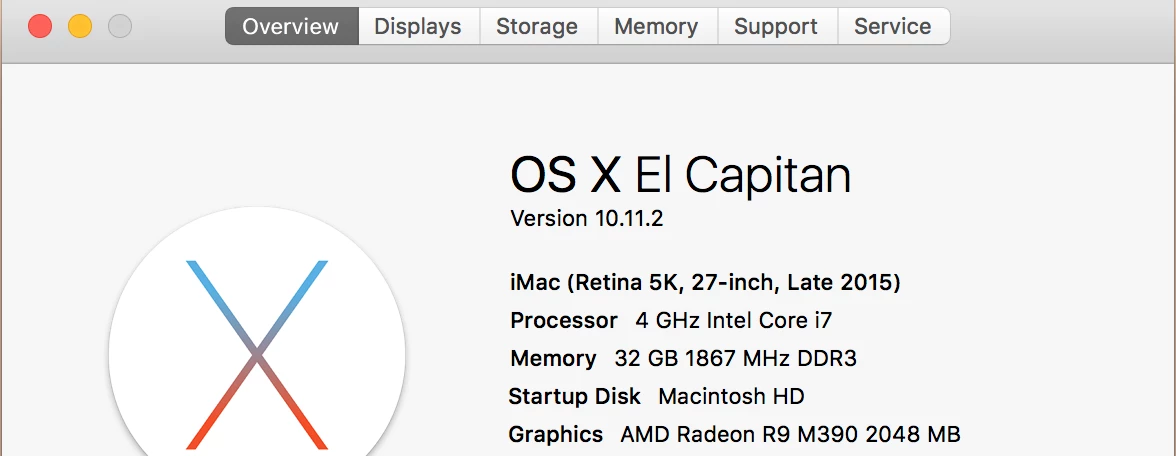Go to the Memory tab

tap(656, 27)
